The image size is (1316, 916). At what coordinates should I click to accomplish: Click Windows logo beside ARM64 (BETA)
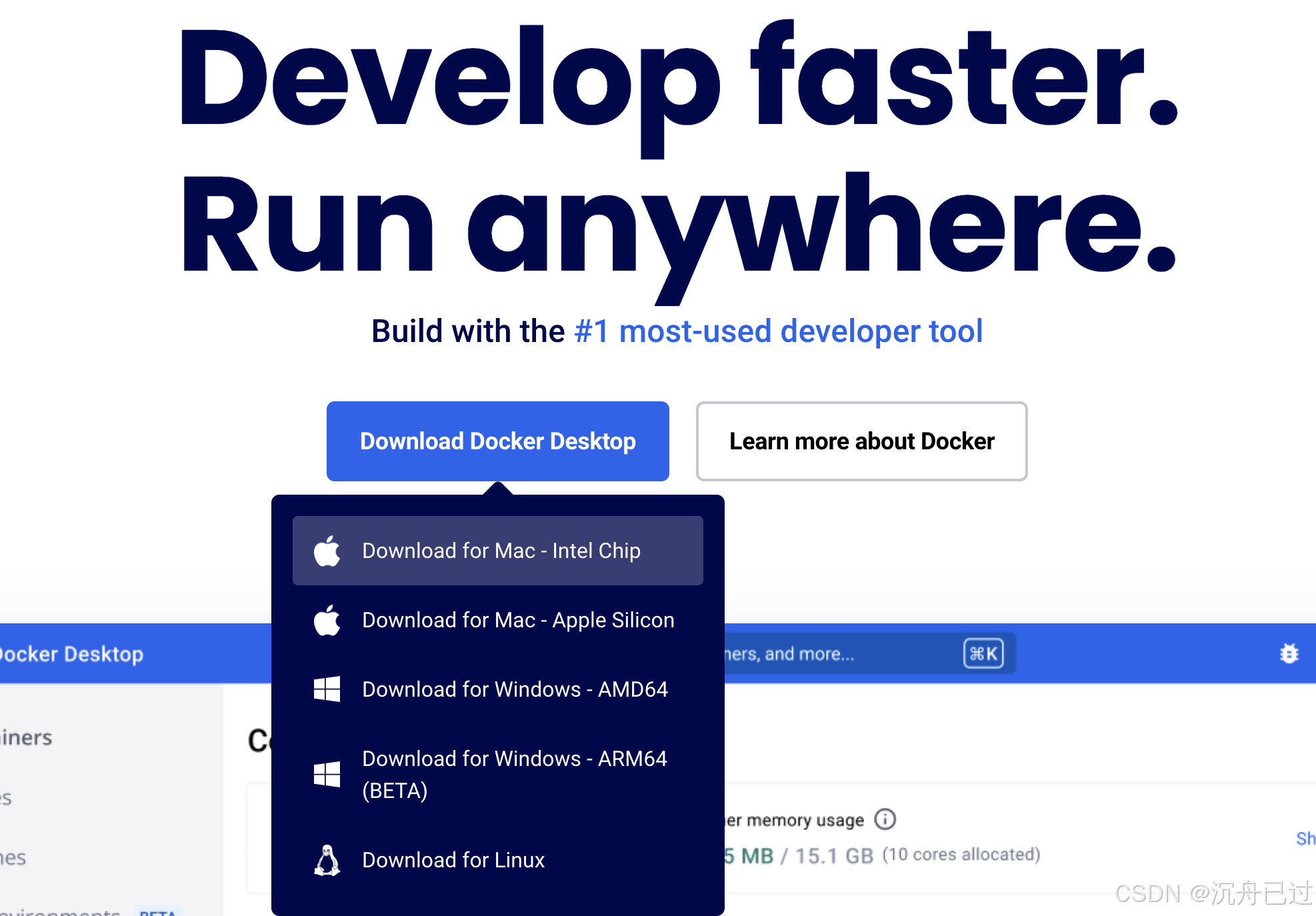327,775
